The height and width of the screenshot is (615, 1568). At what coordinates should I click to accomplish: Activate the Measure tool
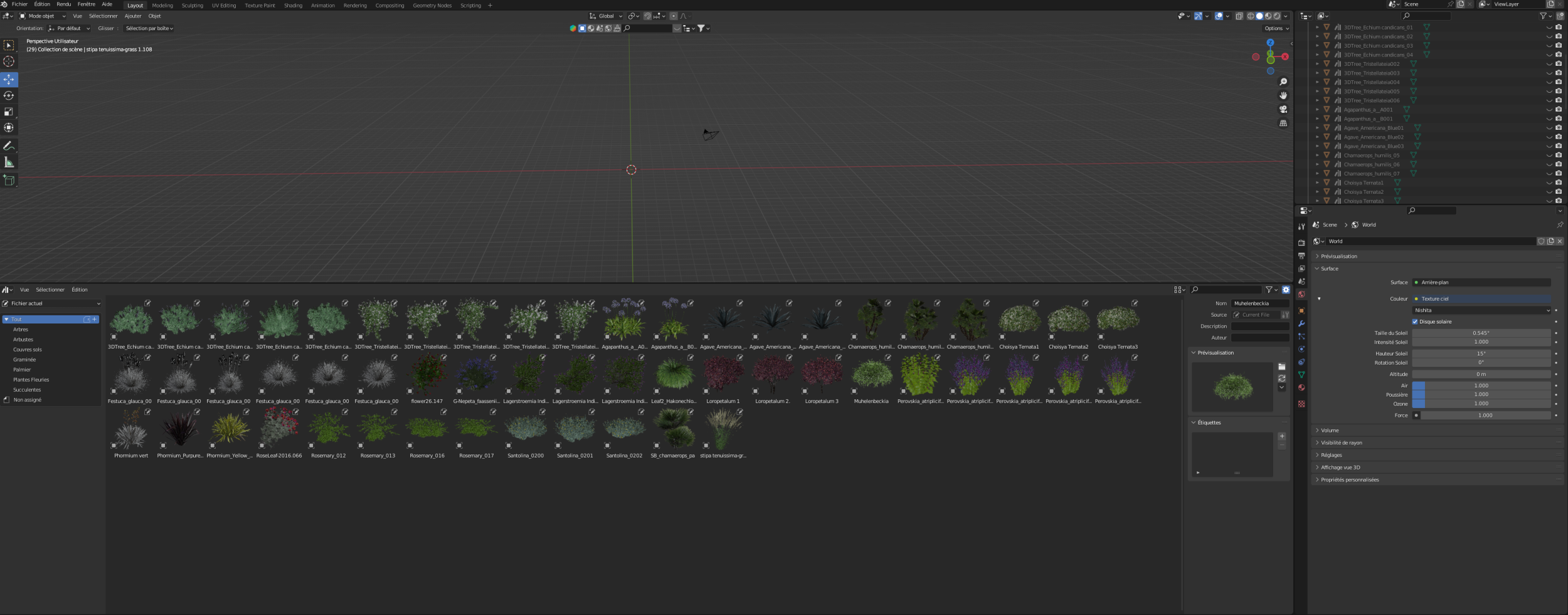(x=9, y=162)
